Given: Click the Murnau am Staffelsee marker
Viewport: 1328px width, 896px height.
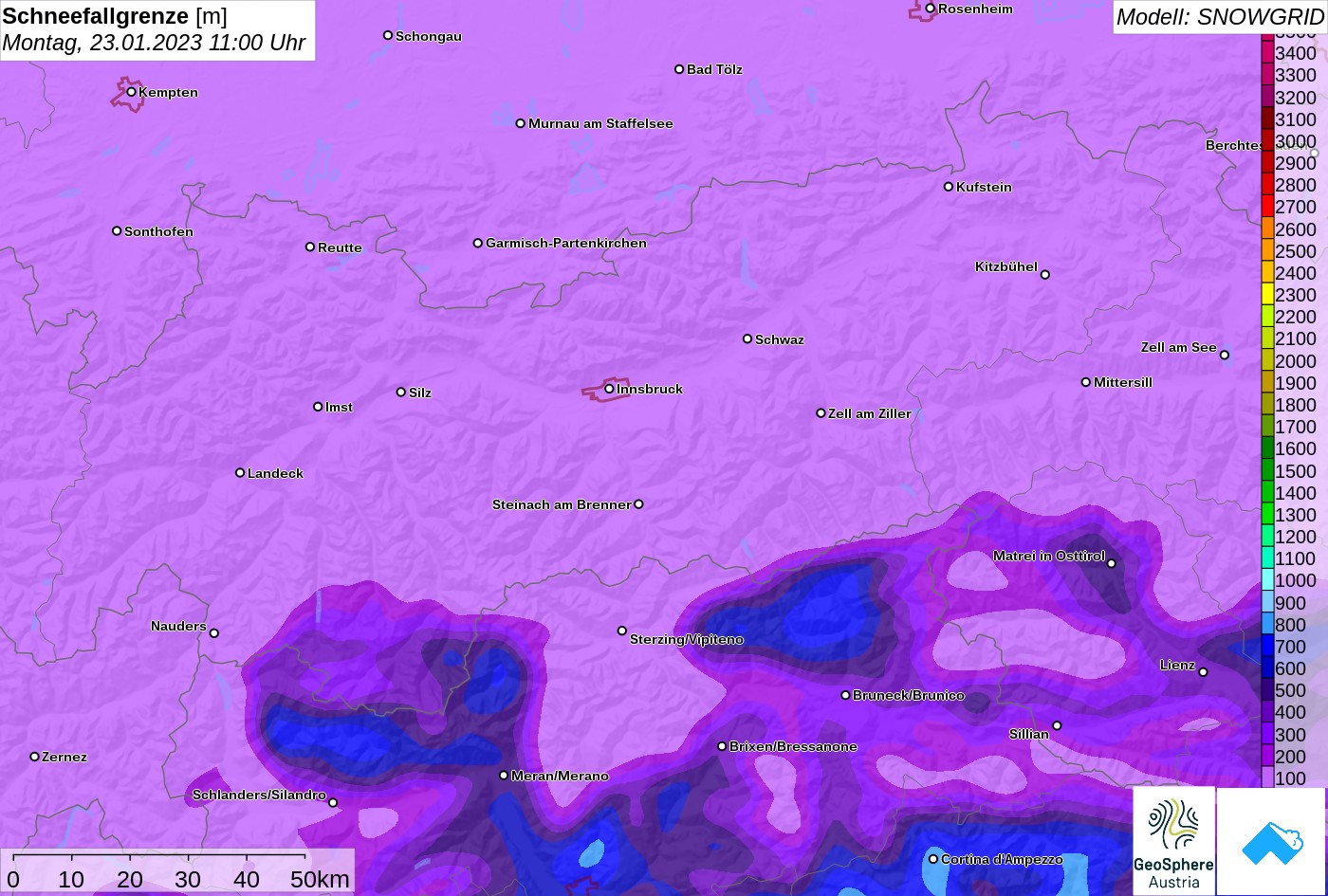Looking at the screenshot, I should click(x=521, y=123).
